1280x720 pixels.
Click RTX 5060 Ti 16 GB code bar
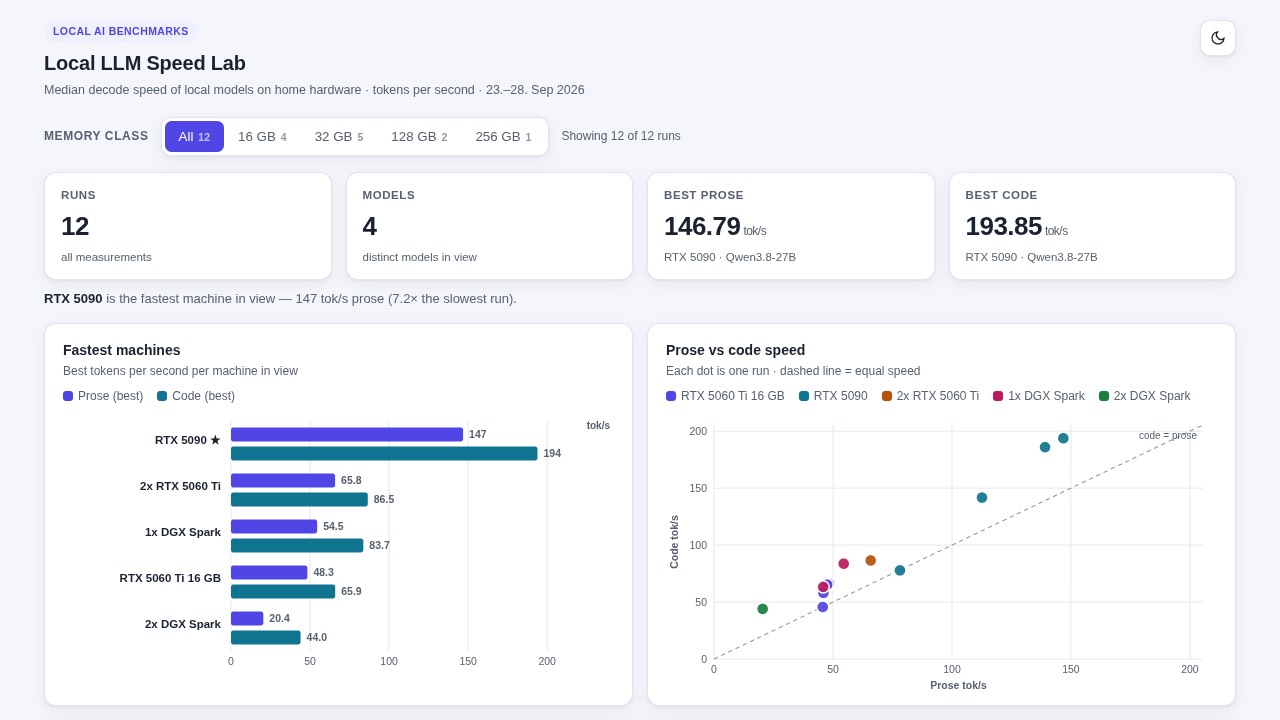click(x=283, y=591)
